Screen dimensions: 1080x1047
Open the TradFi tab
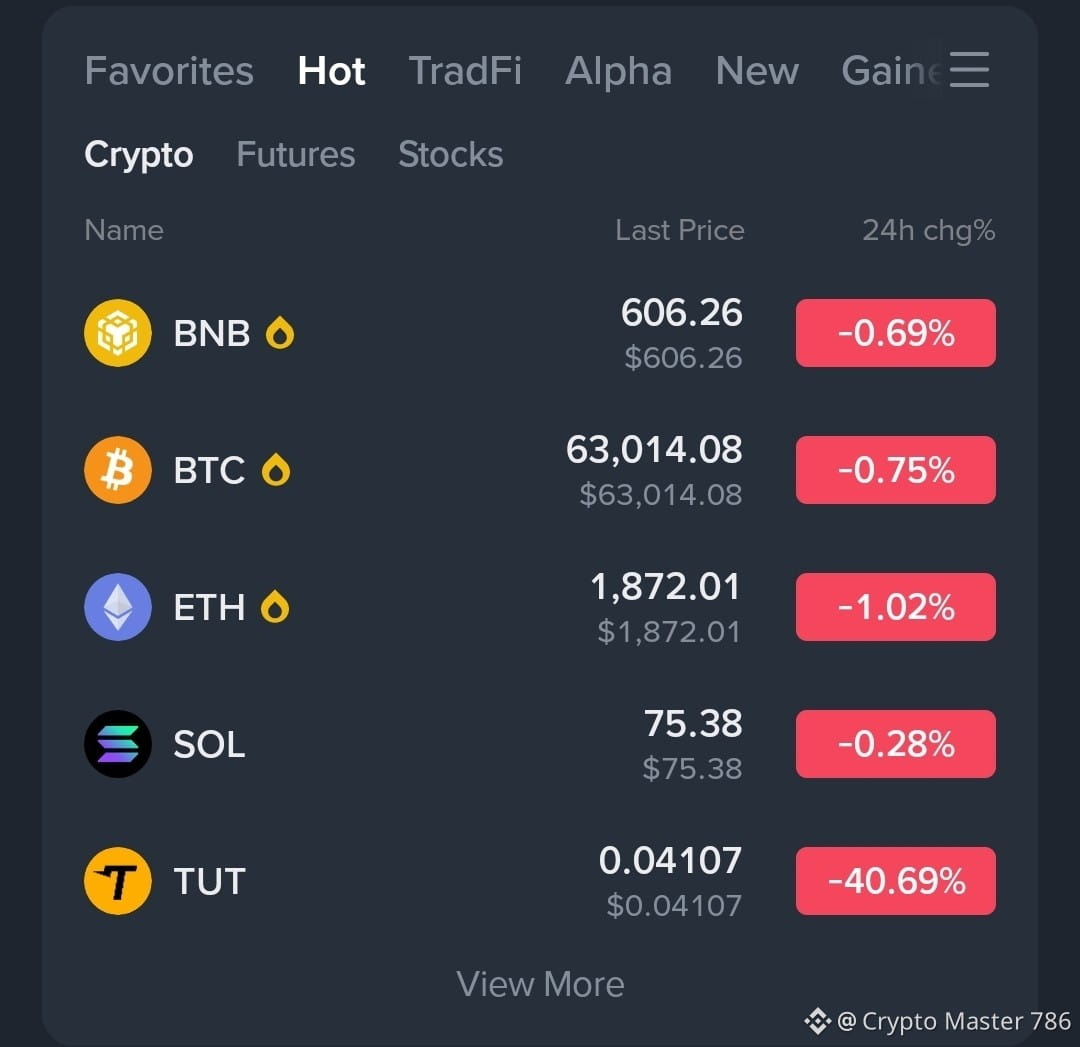(x=465, y=70)
